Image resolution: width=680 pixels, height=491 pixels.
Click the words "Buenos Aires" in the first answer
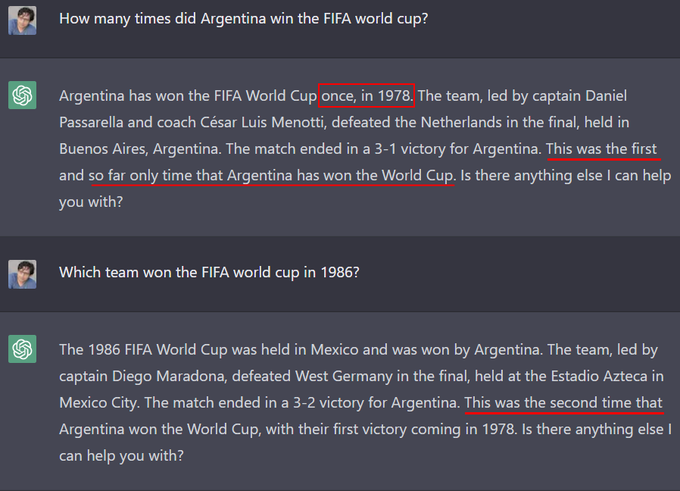pos(104,149)
